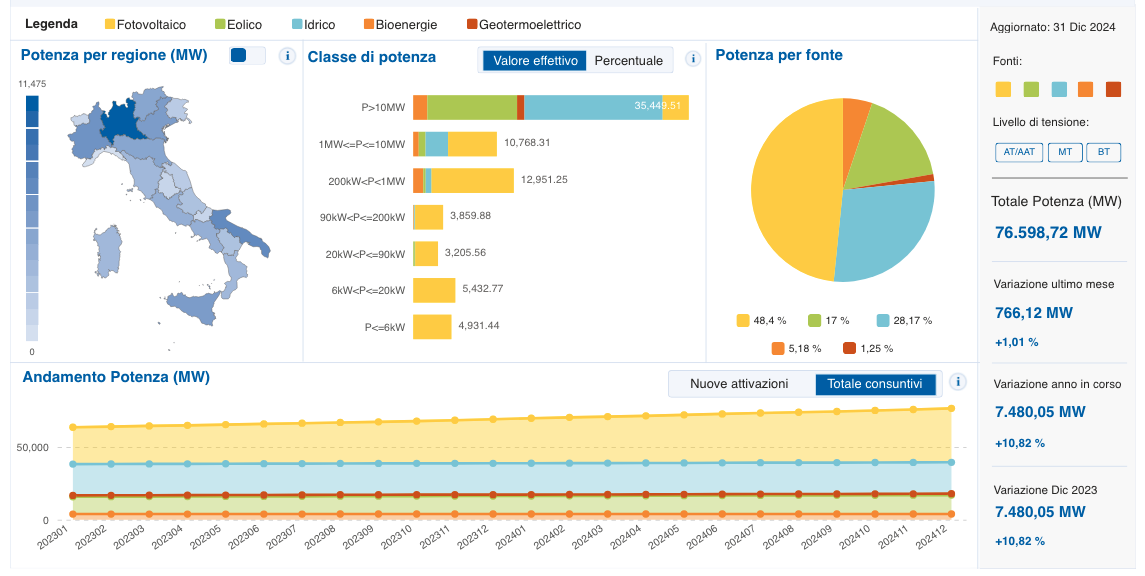Filter by MT voltage level

click(1065, 152)
